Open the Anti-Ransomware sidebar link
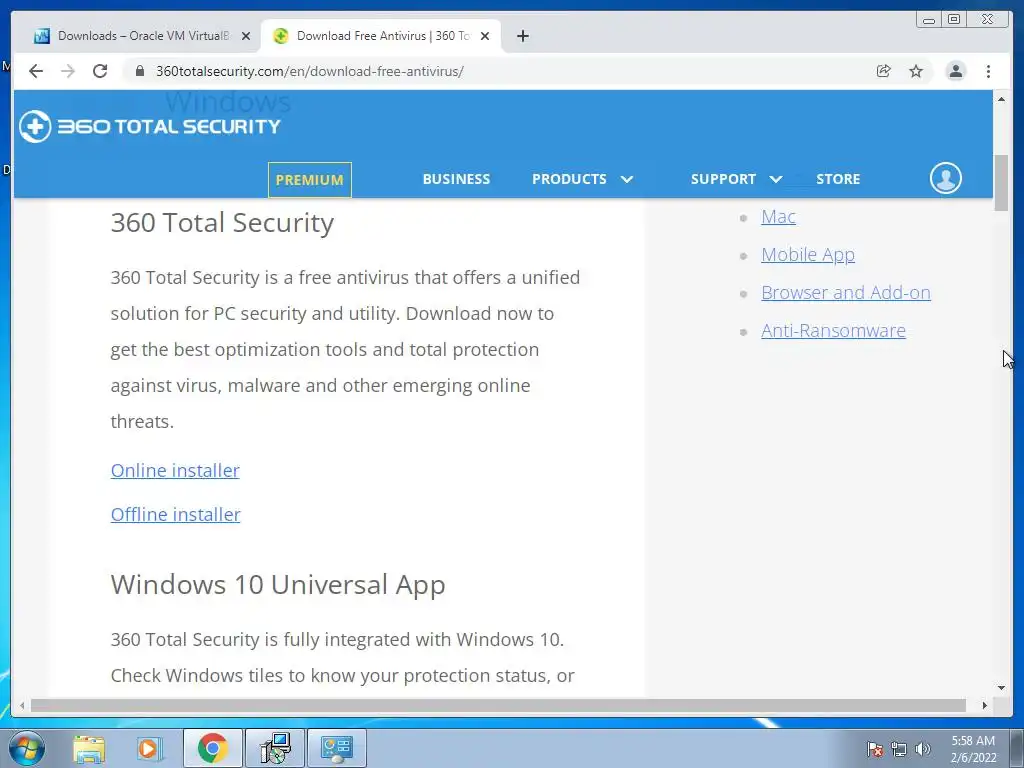 tap(833, 330)
